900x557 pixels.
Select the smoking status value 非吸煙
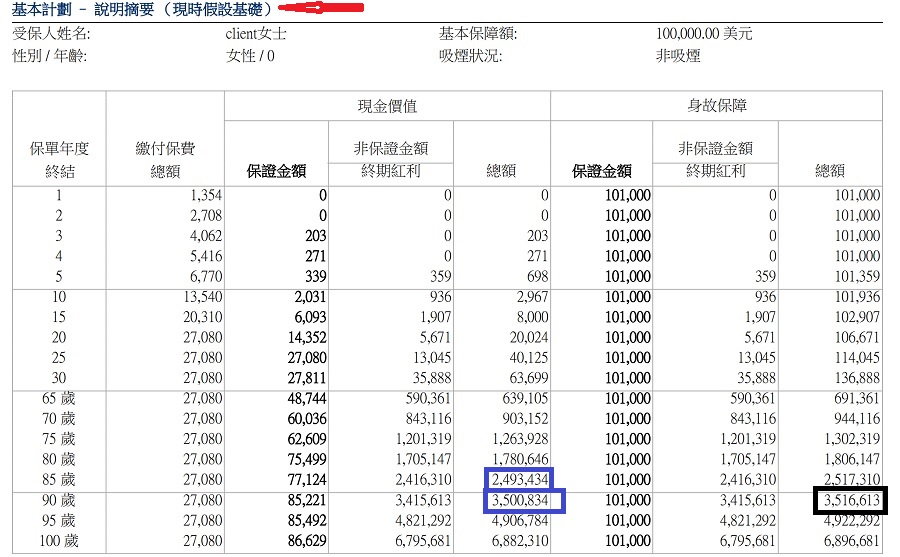(x=678, y=56)
